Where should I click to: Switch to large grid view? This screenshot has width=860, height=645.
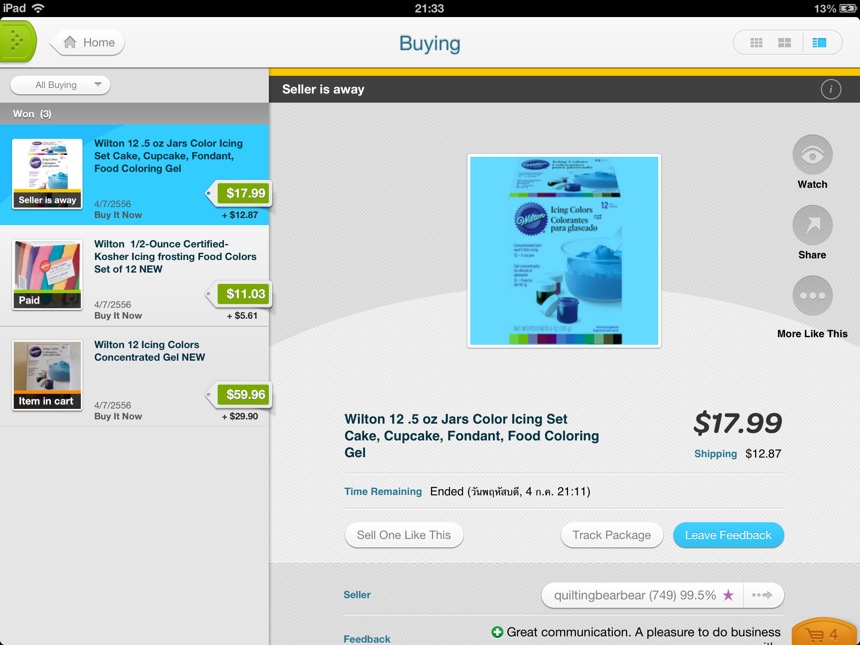pos(785,43)
